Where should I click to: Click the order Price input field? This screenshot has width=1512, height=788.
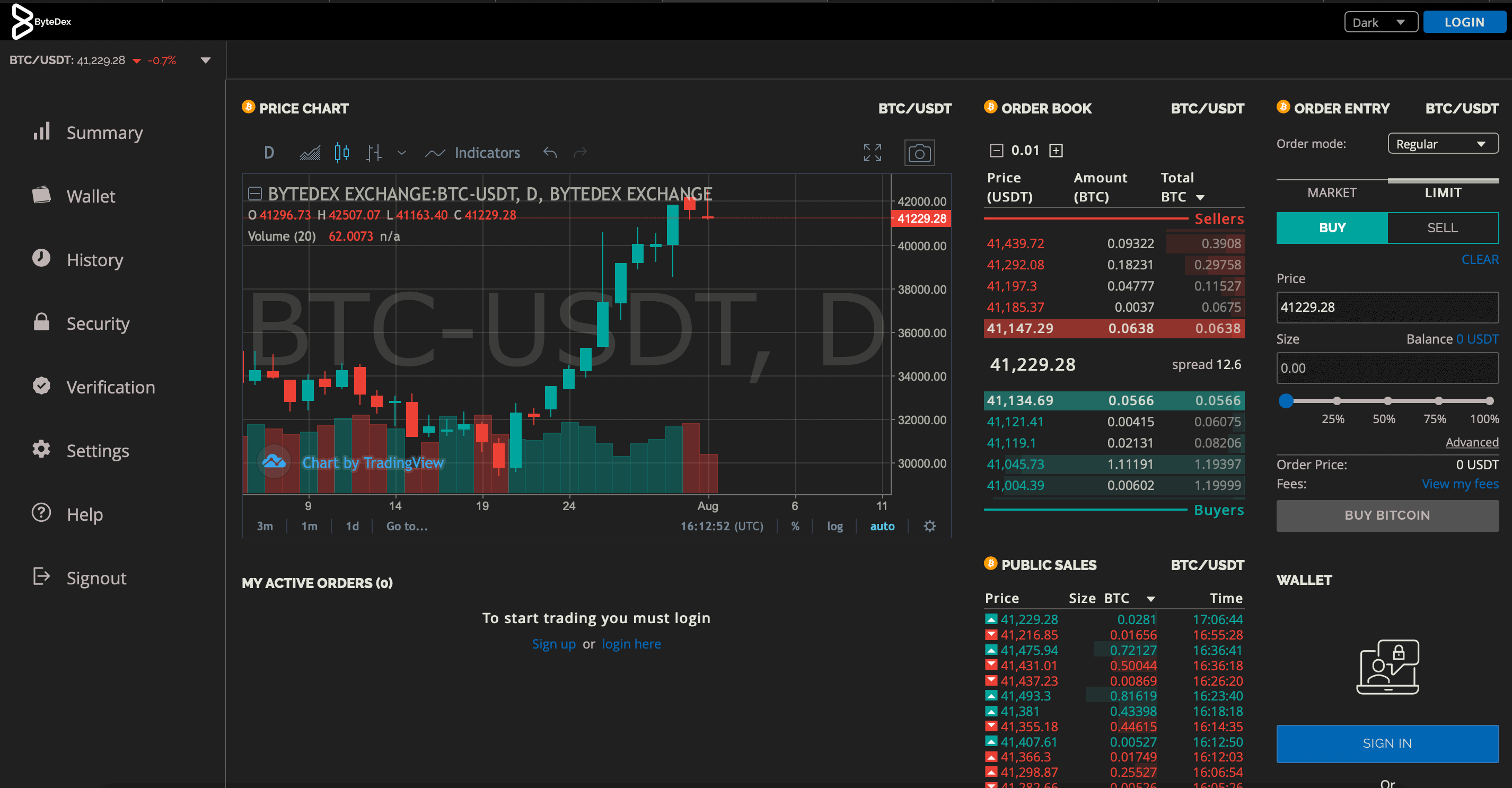1386,307
